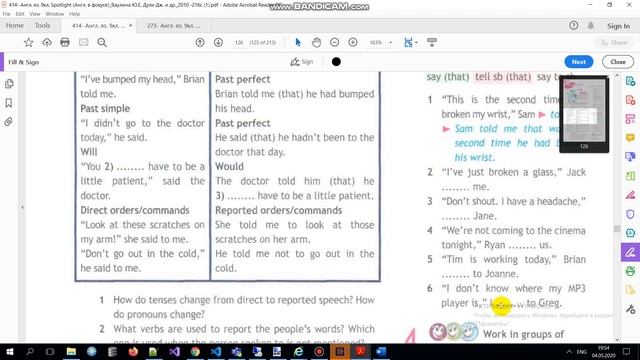
Task: Open the bookmarks panel icon
Action: (9, 103)
